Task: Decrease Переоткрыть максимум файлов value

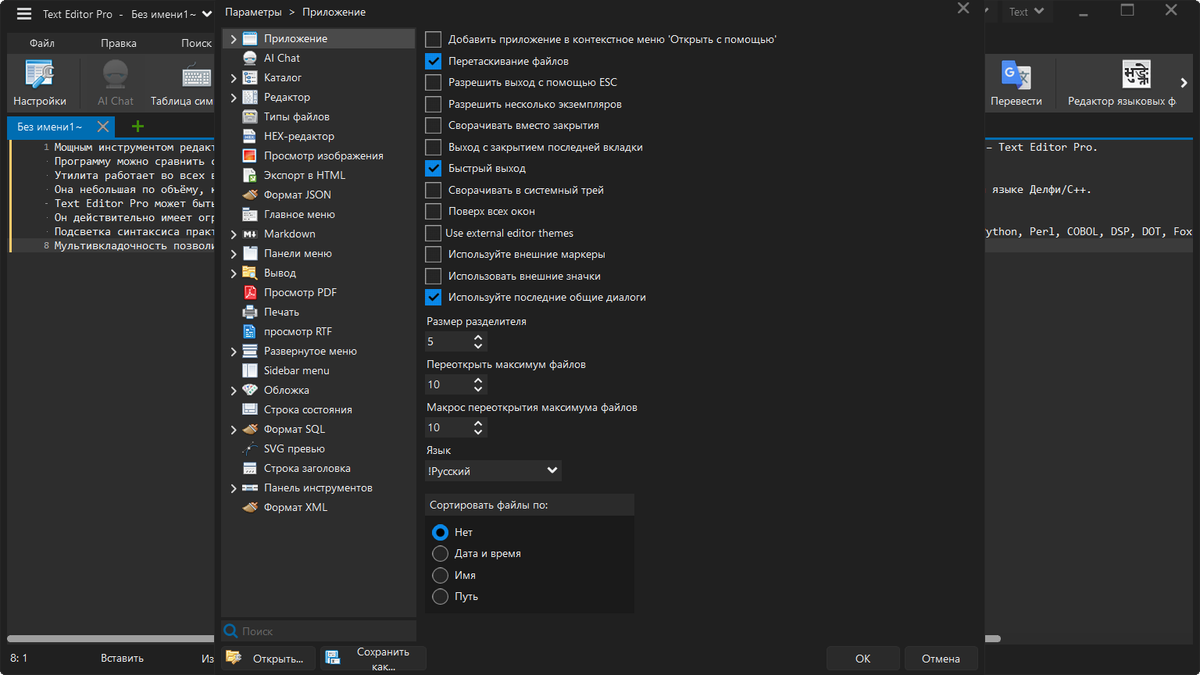Action: click(x=478, y=389)
